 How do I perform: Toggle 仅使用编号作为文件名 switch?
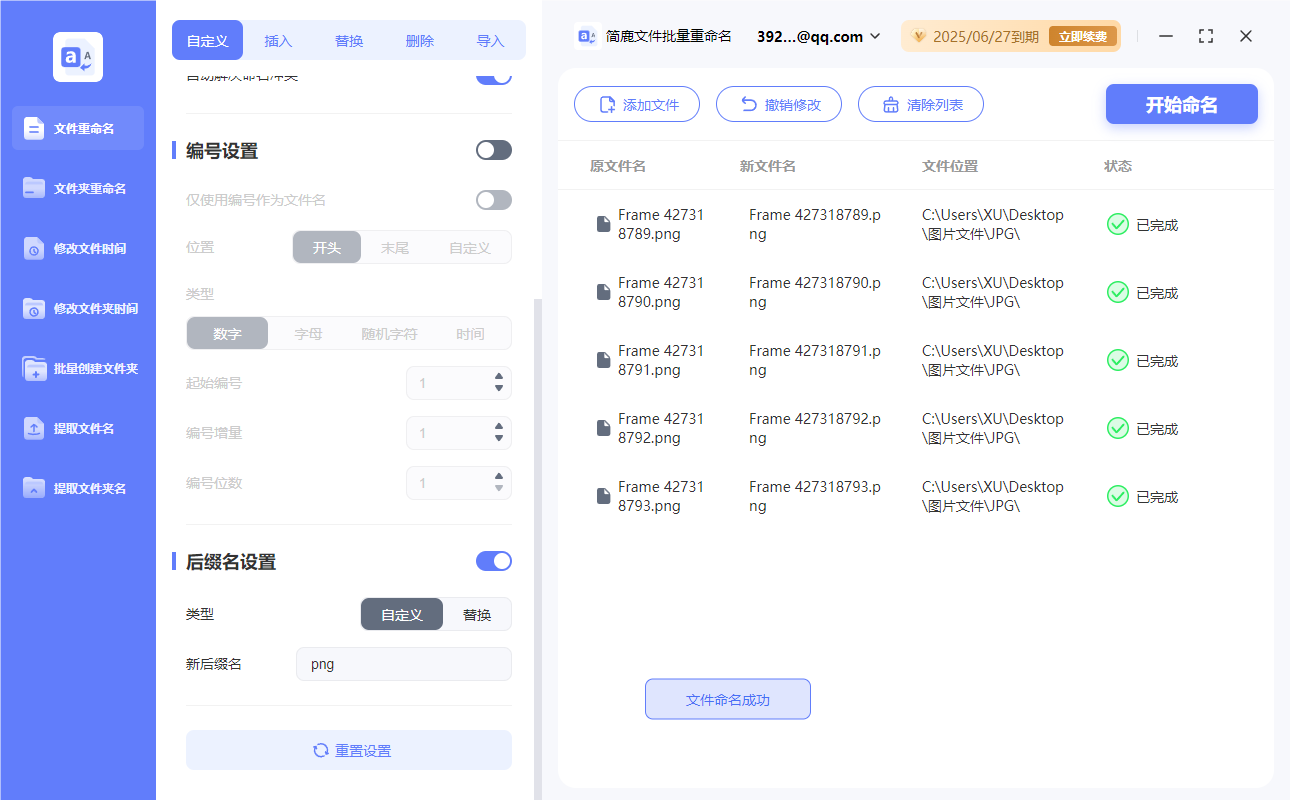pyautogui.click(x=493, y=200)
